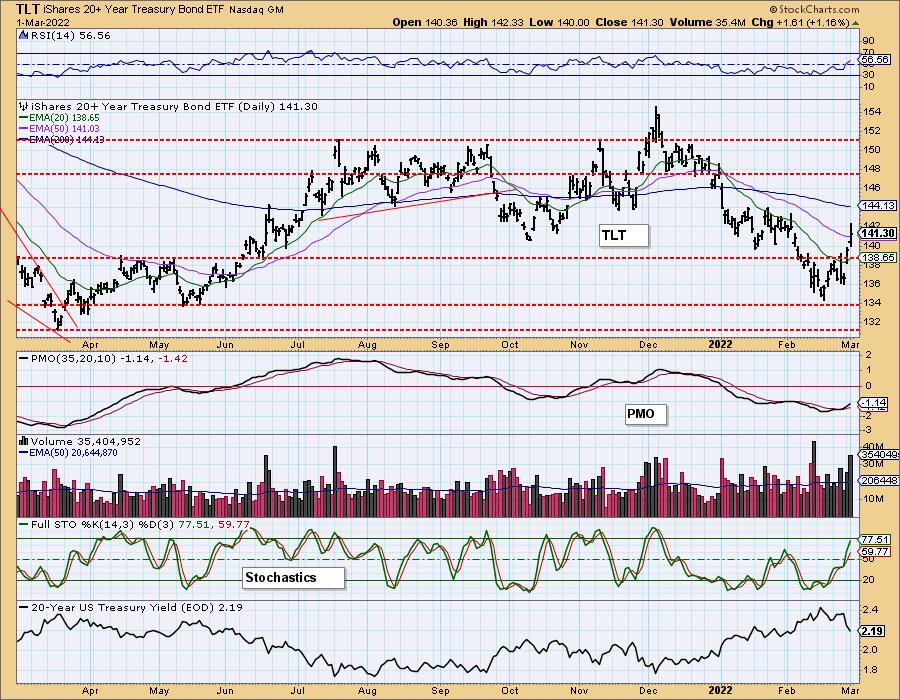Click the 2.19 yield value tag
Image resolution: width=900 pixels, height=700 pixels.
(x=872, y=631)
